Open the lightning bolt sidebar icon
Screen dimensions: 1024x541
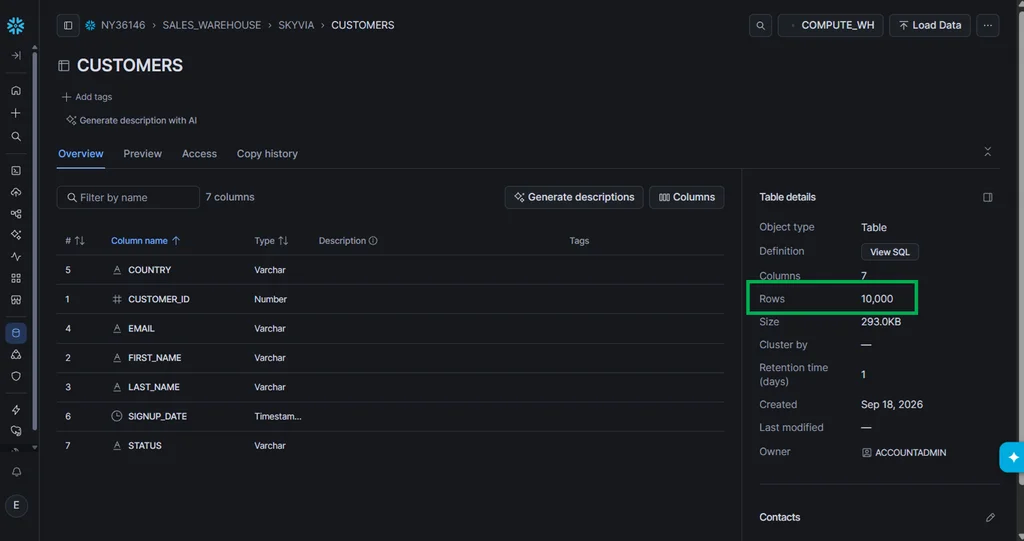16,410
